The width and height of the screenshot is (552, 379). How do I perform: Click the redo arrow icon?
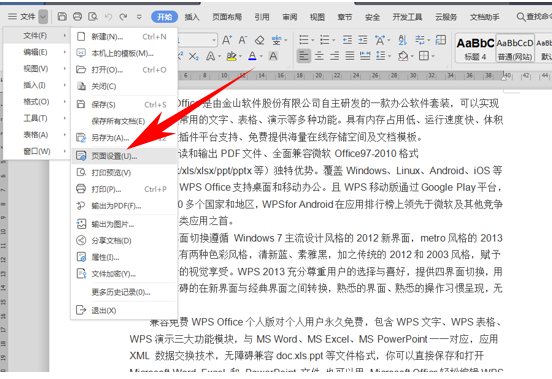coord(123,17)
